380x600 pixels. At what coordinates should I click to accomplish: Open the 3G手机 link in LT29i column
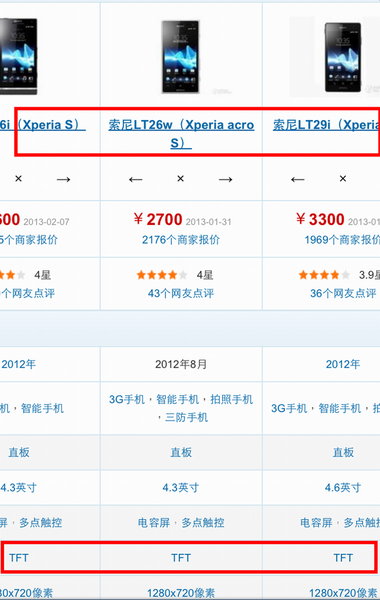coord(289,408)
